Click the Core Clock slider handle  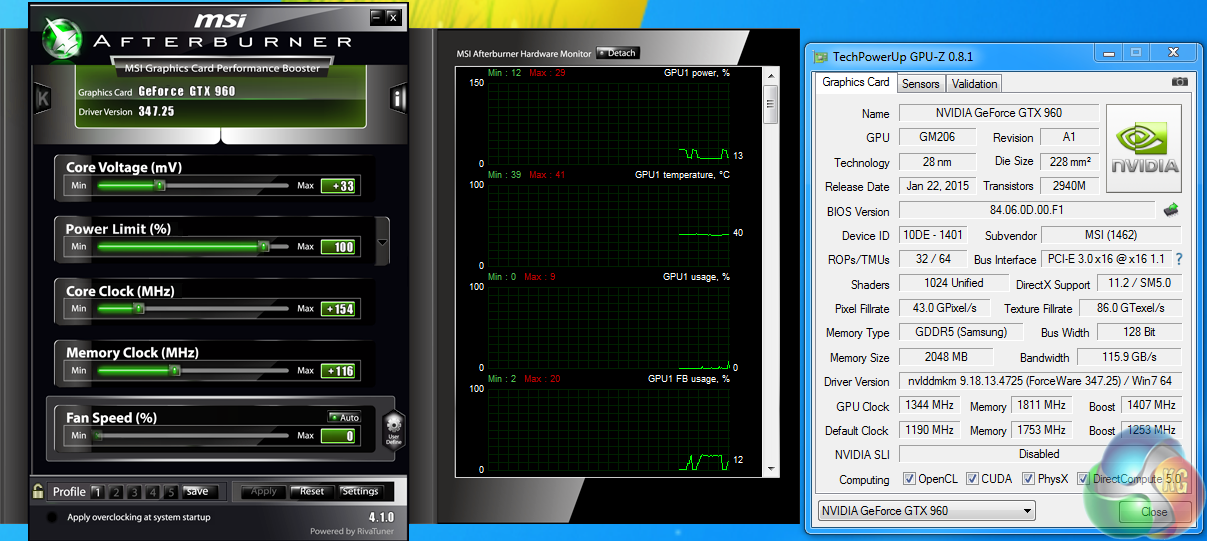(x=139, y=309)
